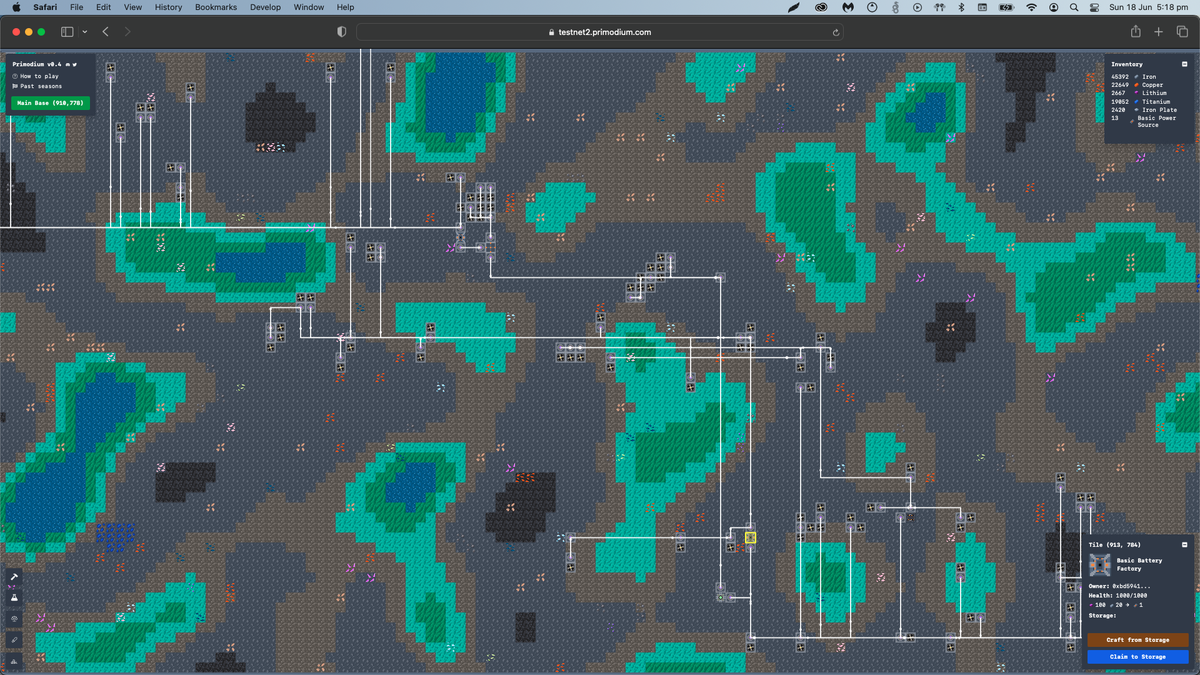
Task: Click the Lithium inventory row
Action: tap(1139, 93)
